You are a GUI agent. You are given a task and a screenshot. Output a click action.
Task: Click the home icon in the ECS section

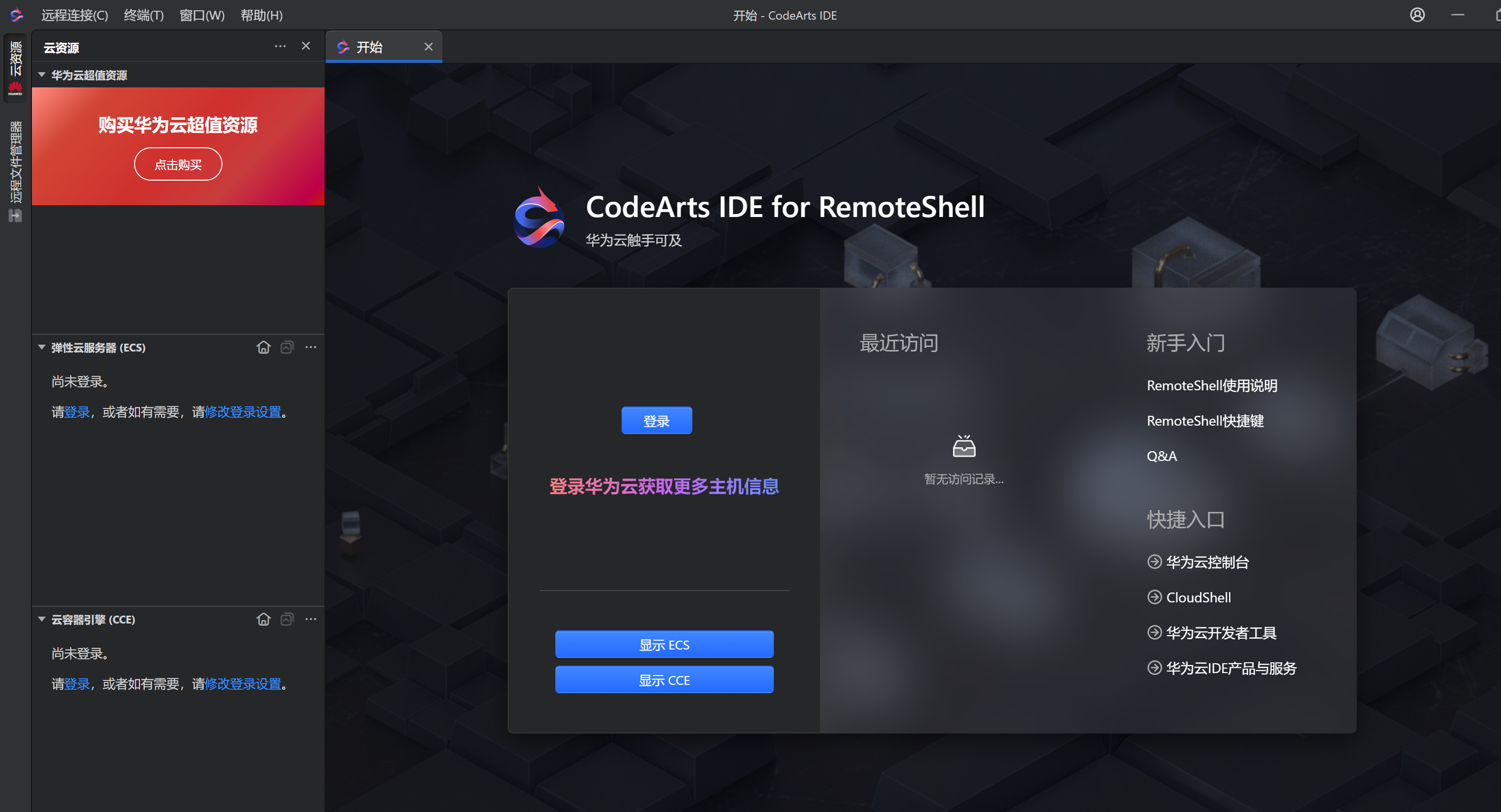point(263,347)
